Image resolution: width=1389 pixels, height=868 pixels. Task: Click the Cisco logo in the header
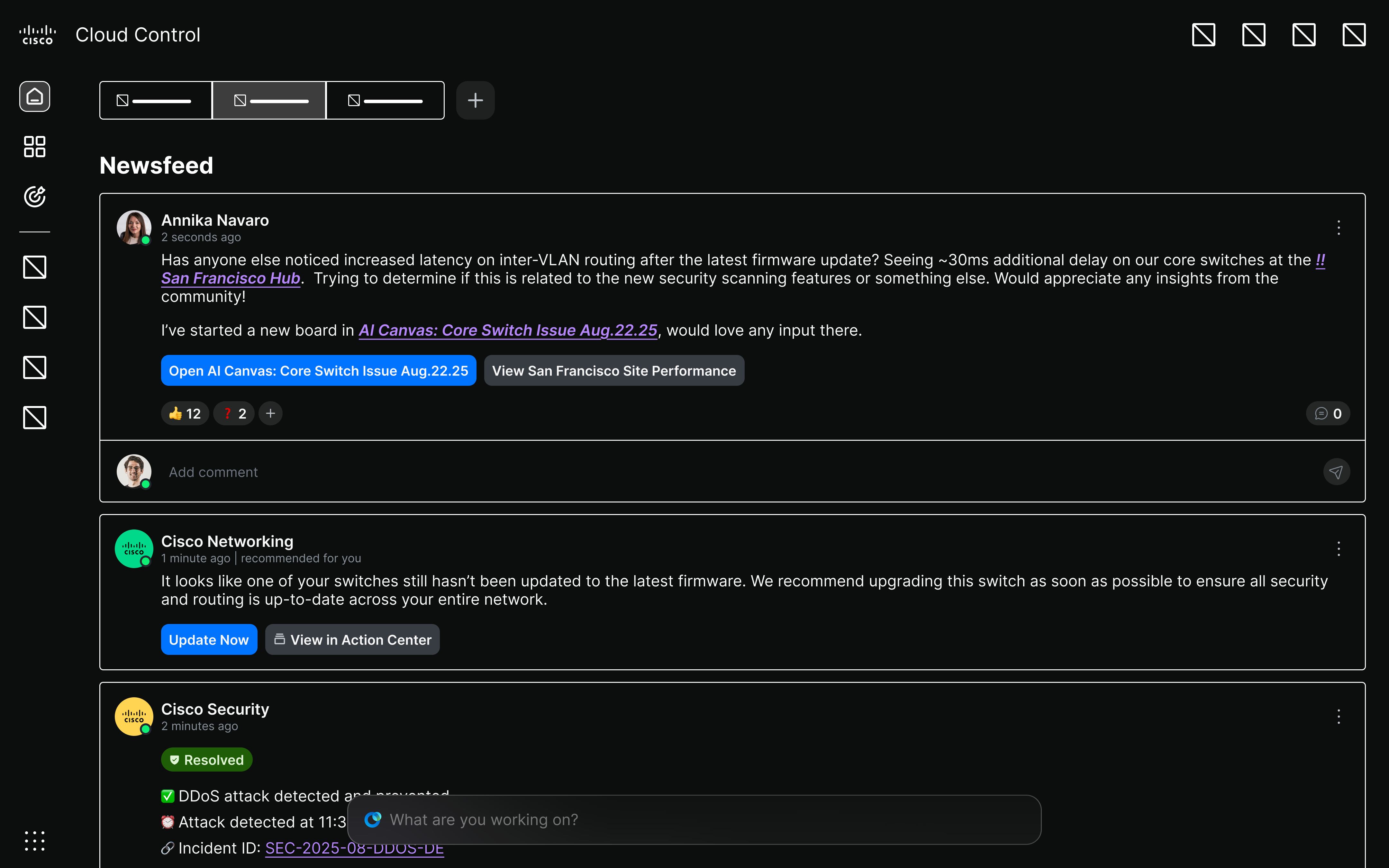37,34
